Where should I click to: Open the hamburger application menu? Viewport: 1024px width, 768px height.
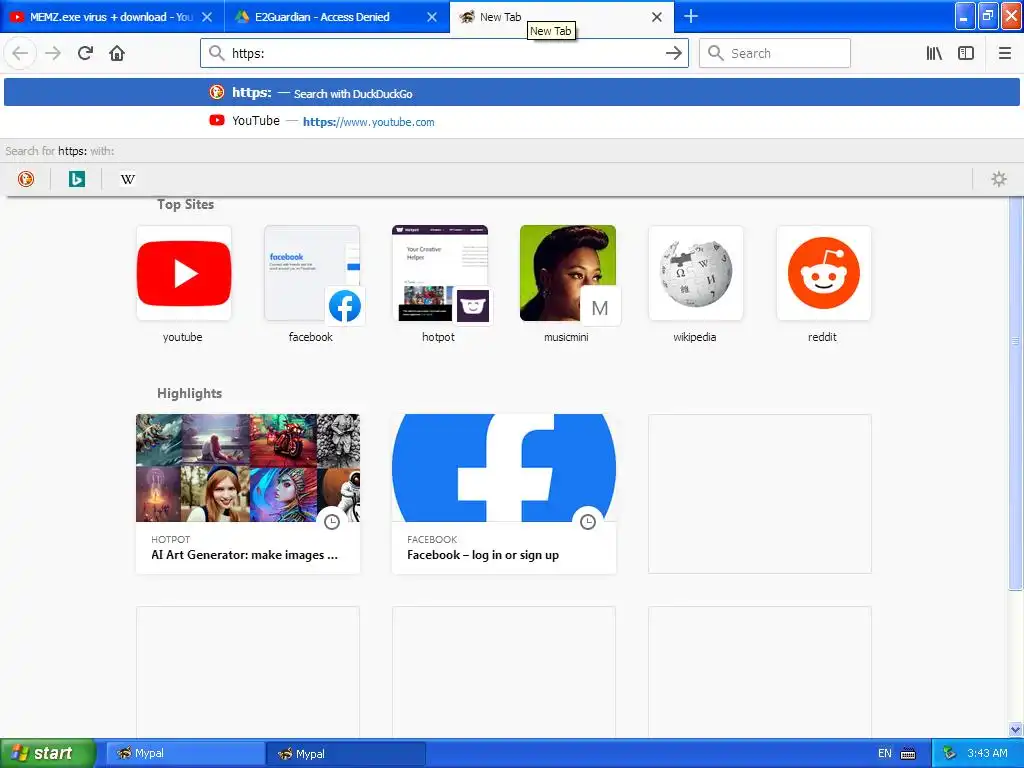[1004, 53]
